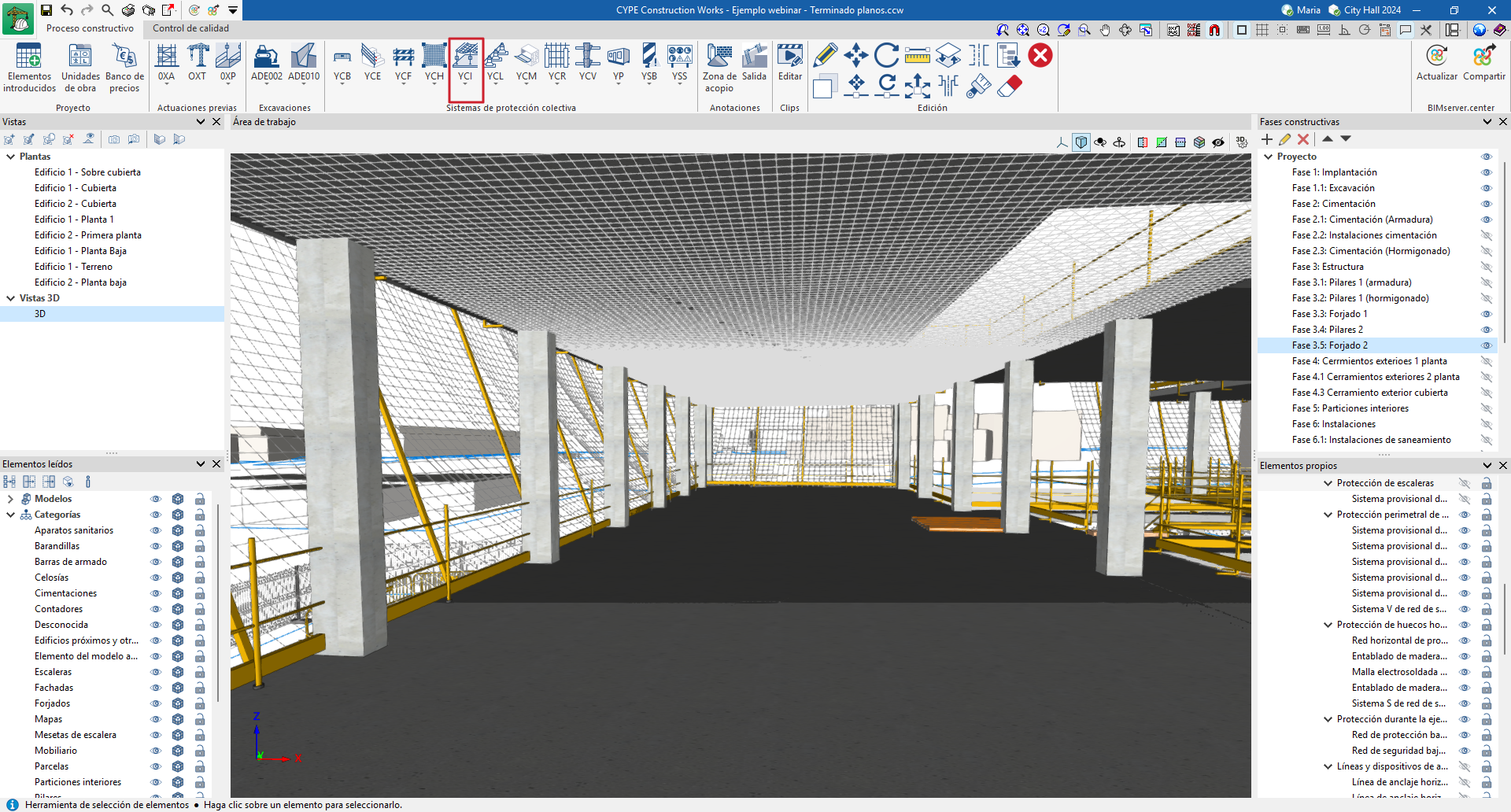
Task: Collapse the Plantas tree node
Action: point(11,157)
